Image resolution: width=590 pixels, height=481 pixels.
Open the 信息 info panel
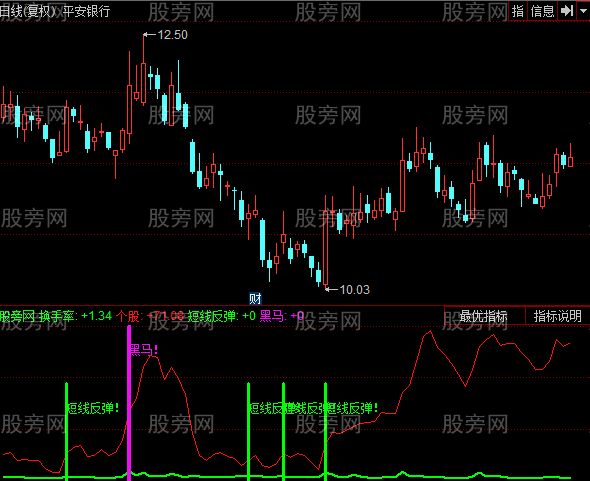(x=542, y=11)
